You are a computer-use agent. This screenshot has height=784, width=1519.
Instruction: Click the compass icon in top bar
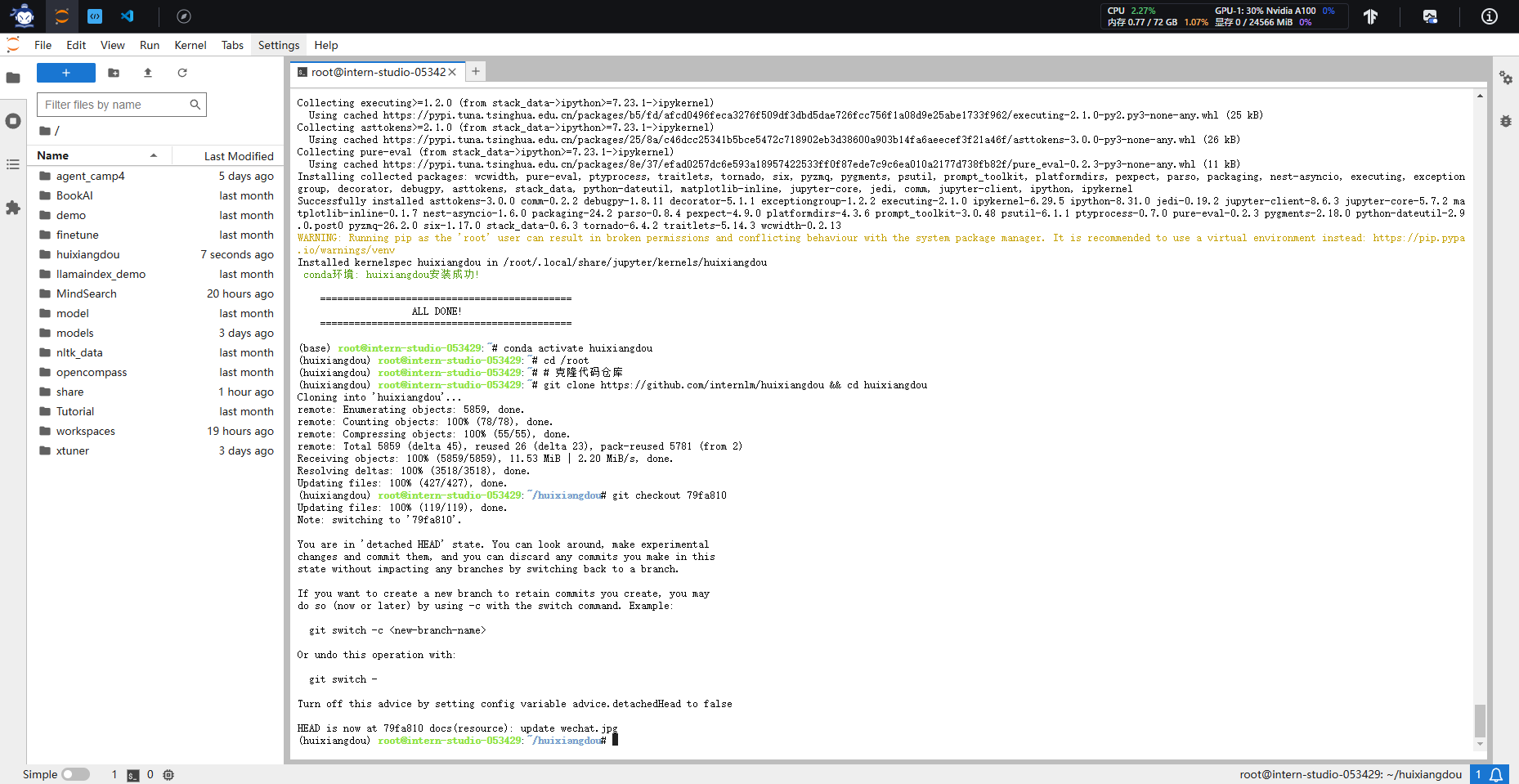[184, 16]
